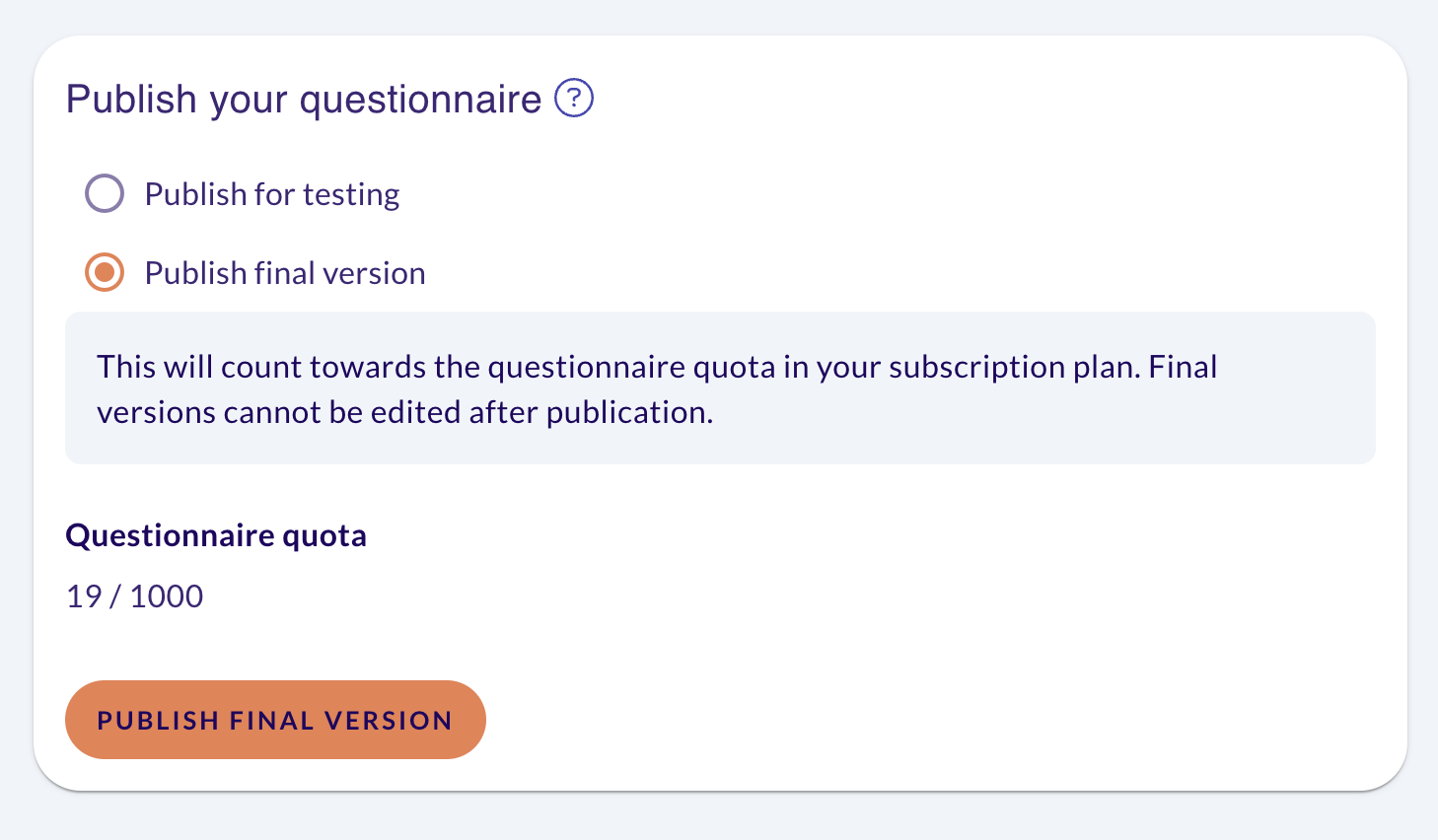The height and width of the screenshot is (840, 1438).
Task: Click the question mark circle icon
Action: pyautogui.click(x=574, y=99)
